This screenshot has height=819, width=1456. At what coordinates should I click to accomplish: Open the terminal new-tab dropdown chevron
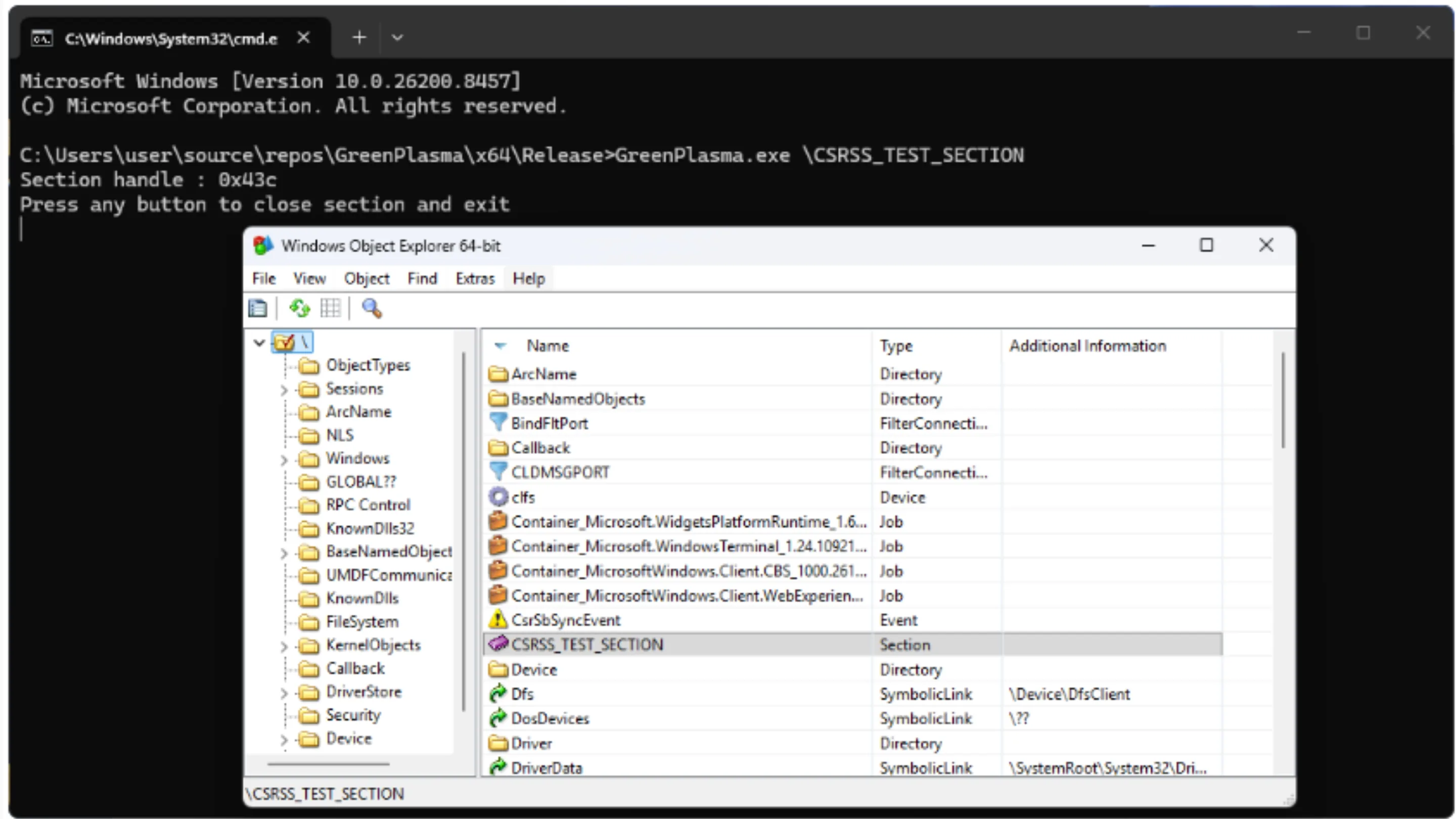click(x=397, y=38)
